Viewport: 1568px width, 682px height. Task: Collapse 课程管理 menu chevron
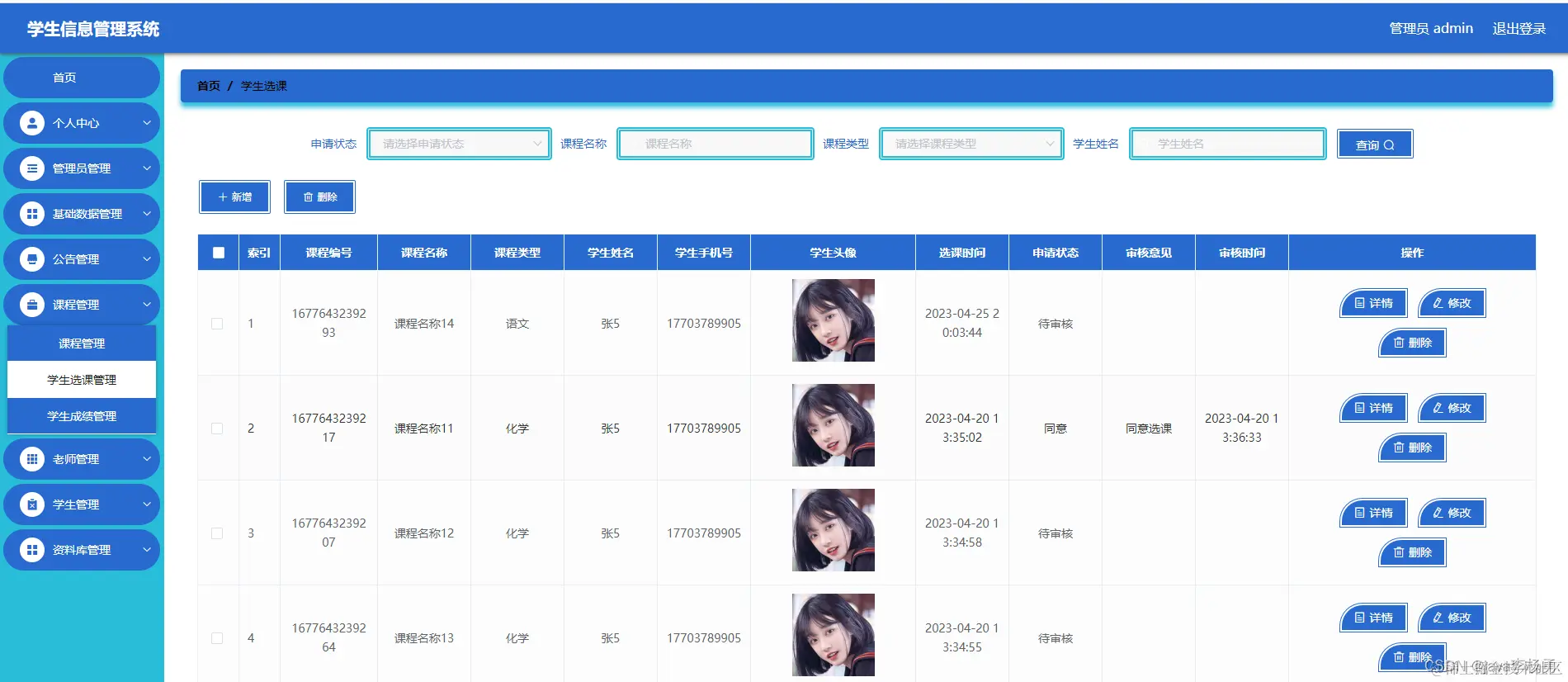click(x=147, y=305)
